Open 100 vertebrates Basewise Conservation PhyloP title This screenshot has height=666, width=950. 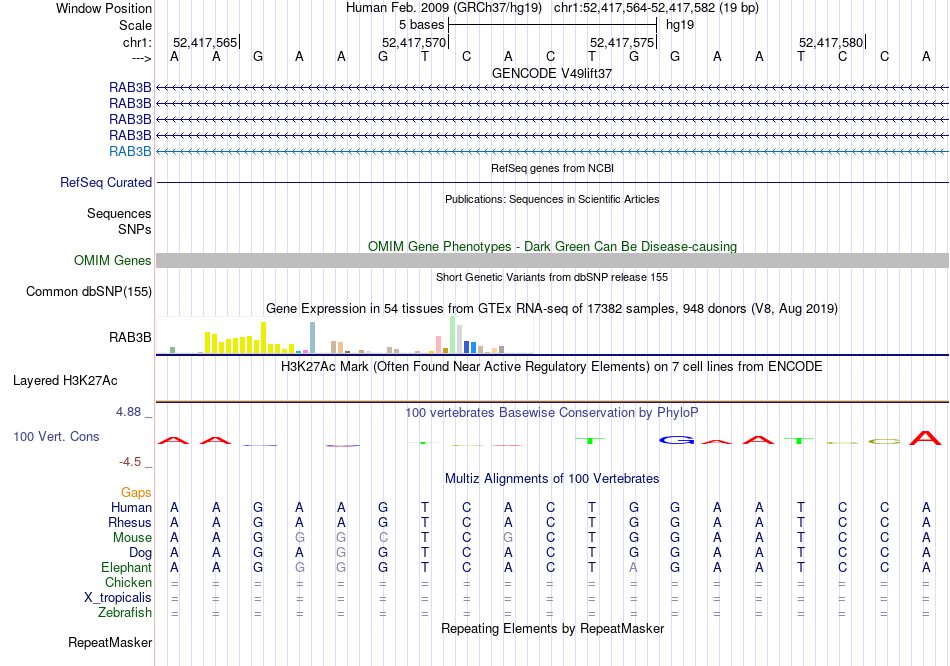click(x=552, y=413)
